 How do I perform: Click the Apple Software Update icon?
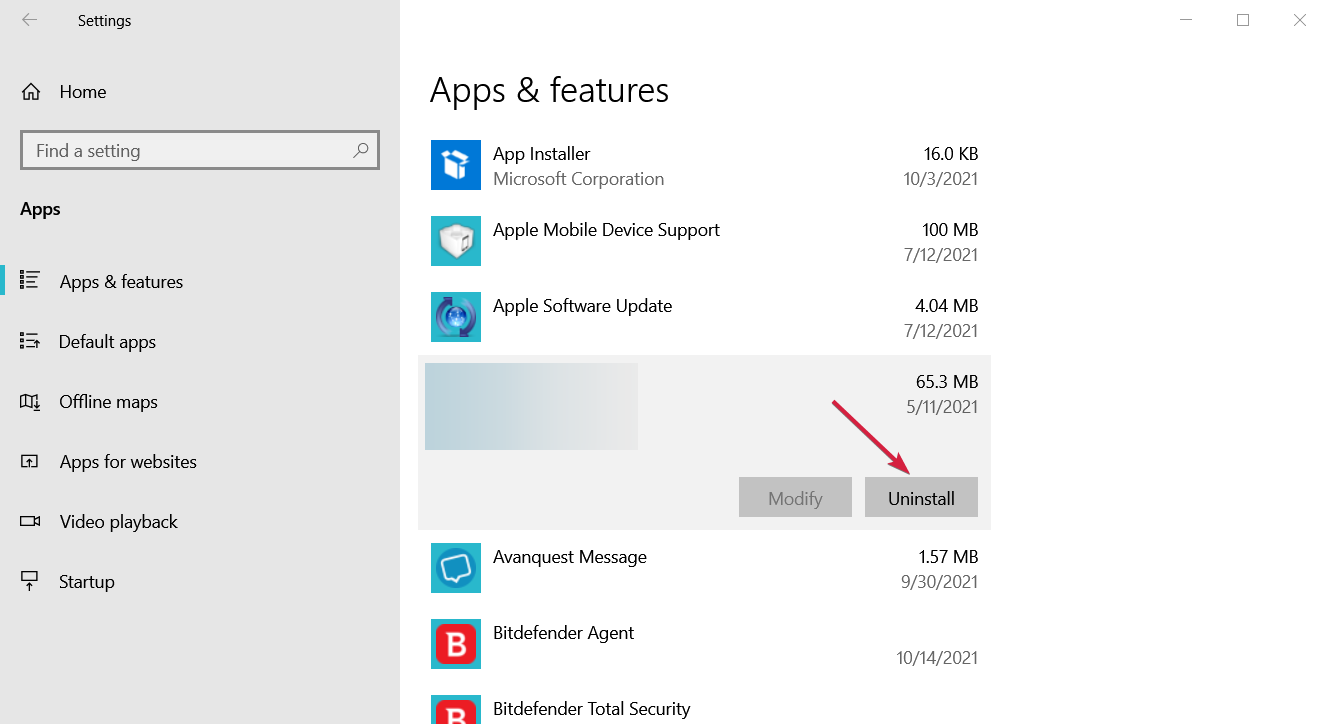tap(456, 317)
